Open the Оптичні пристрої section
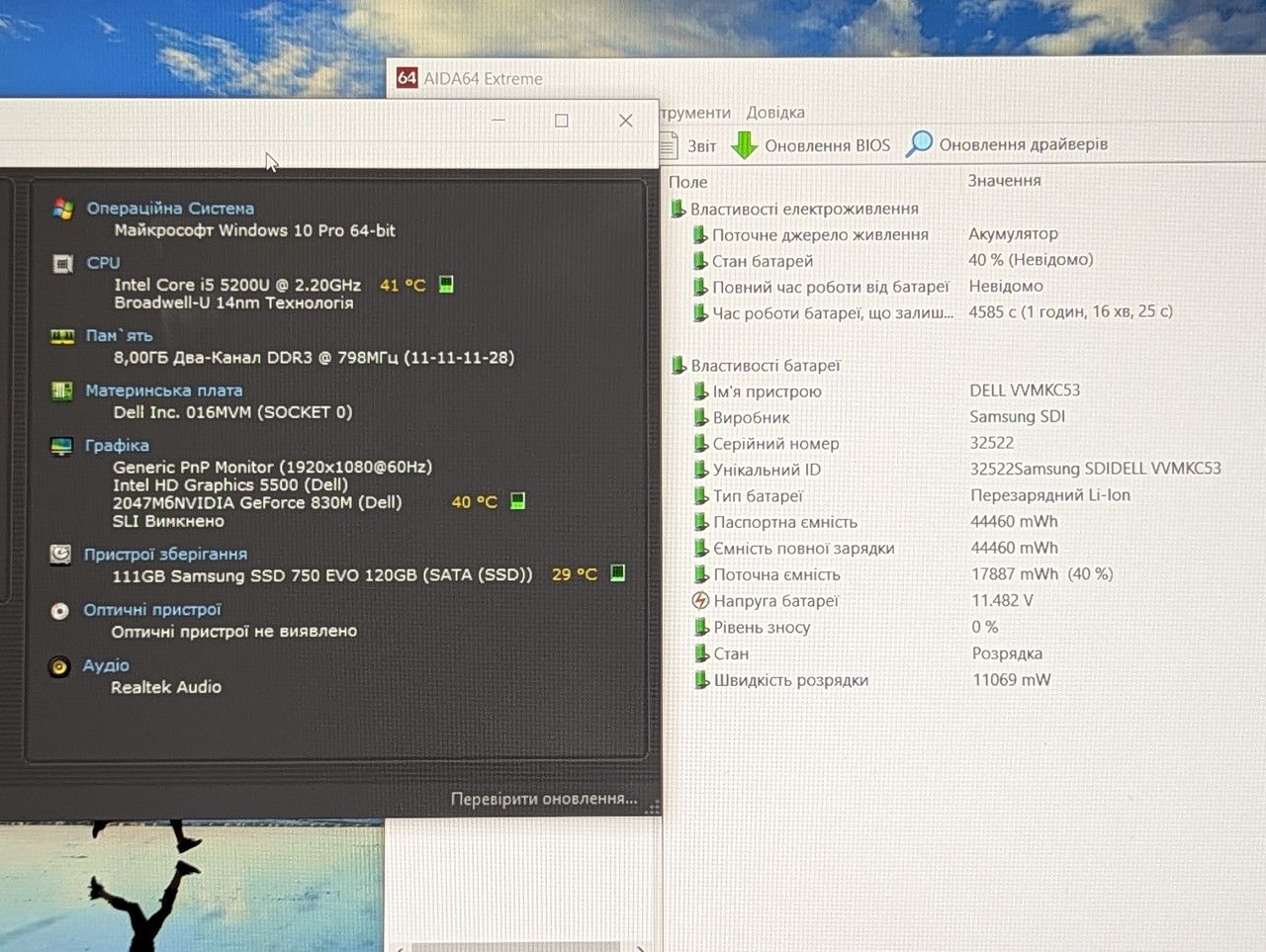The height and width of the screenshot is (952, 1266). pyautogui.click(x=152, y=610)
